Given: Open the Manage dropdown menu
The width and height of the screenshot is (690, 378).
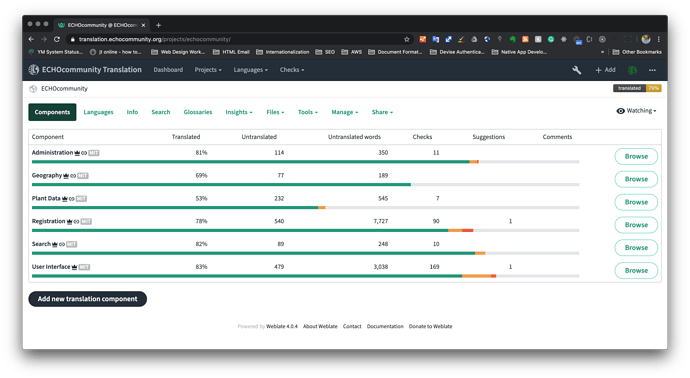Looking at the screenshot, I should [345, 112].
